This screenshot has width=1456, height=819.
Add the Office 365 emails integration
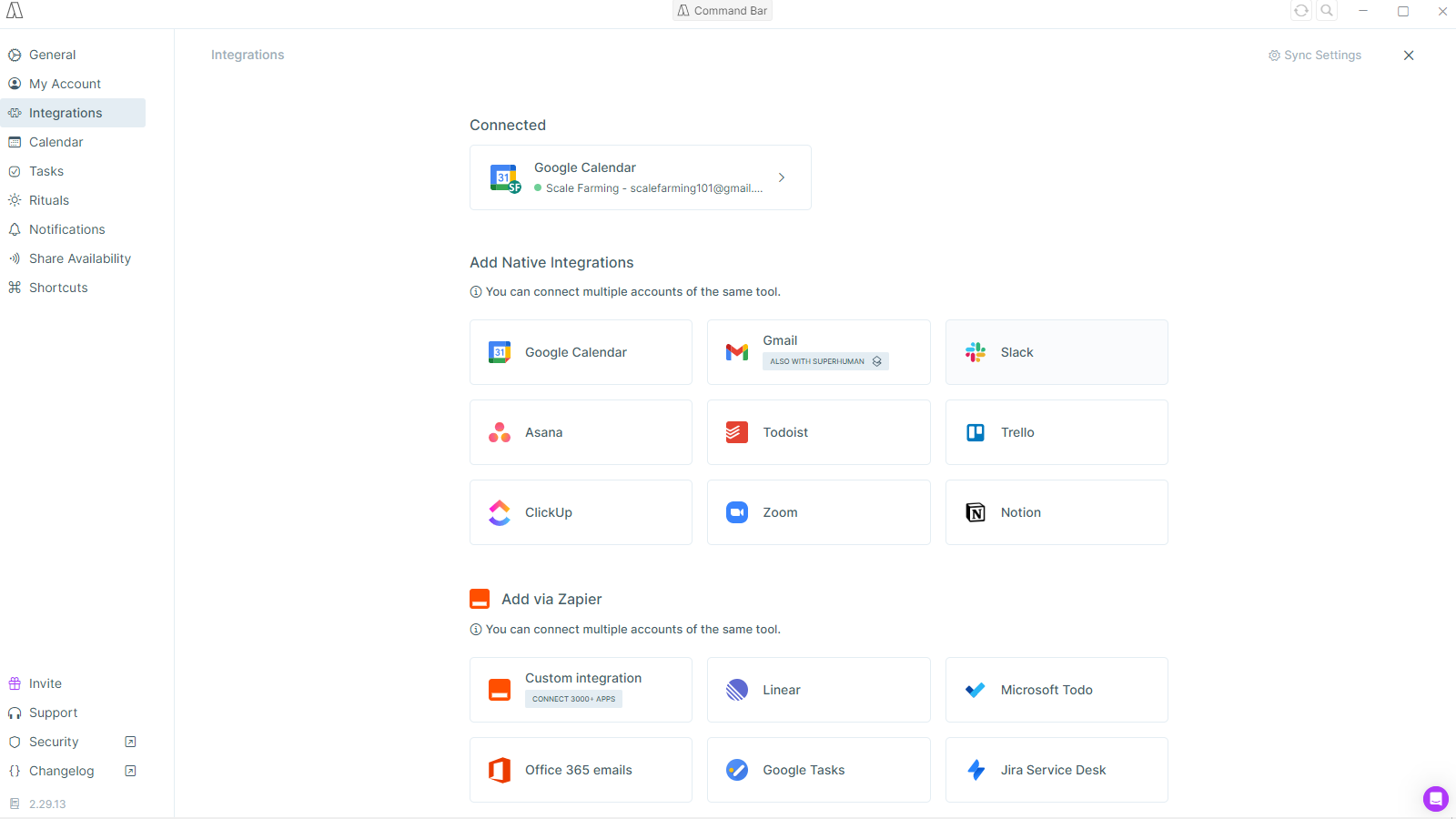[581, 770]
